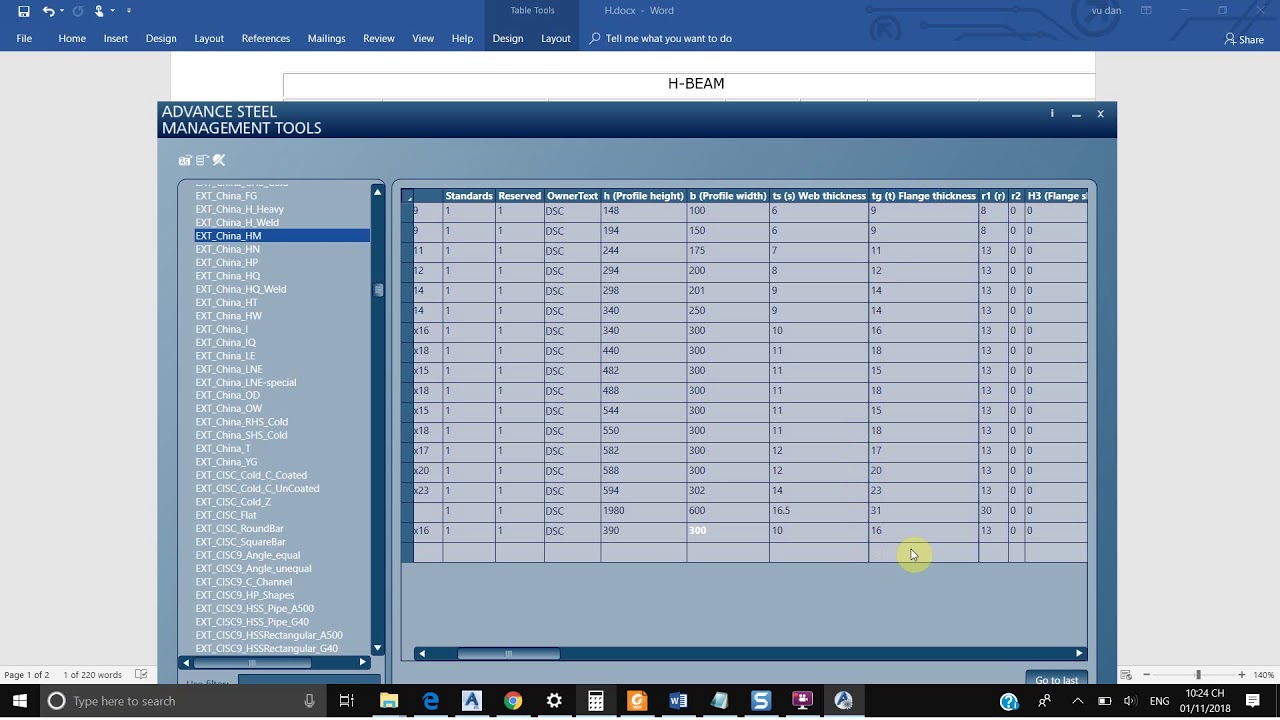Open Settings gear app on the taskbar
This screenshot has width=1280, height=720.
(x=554, y=701)
